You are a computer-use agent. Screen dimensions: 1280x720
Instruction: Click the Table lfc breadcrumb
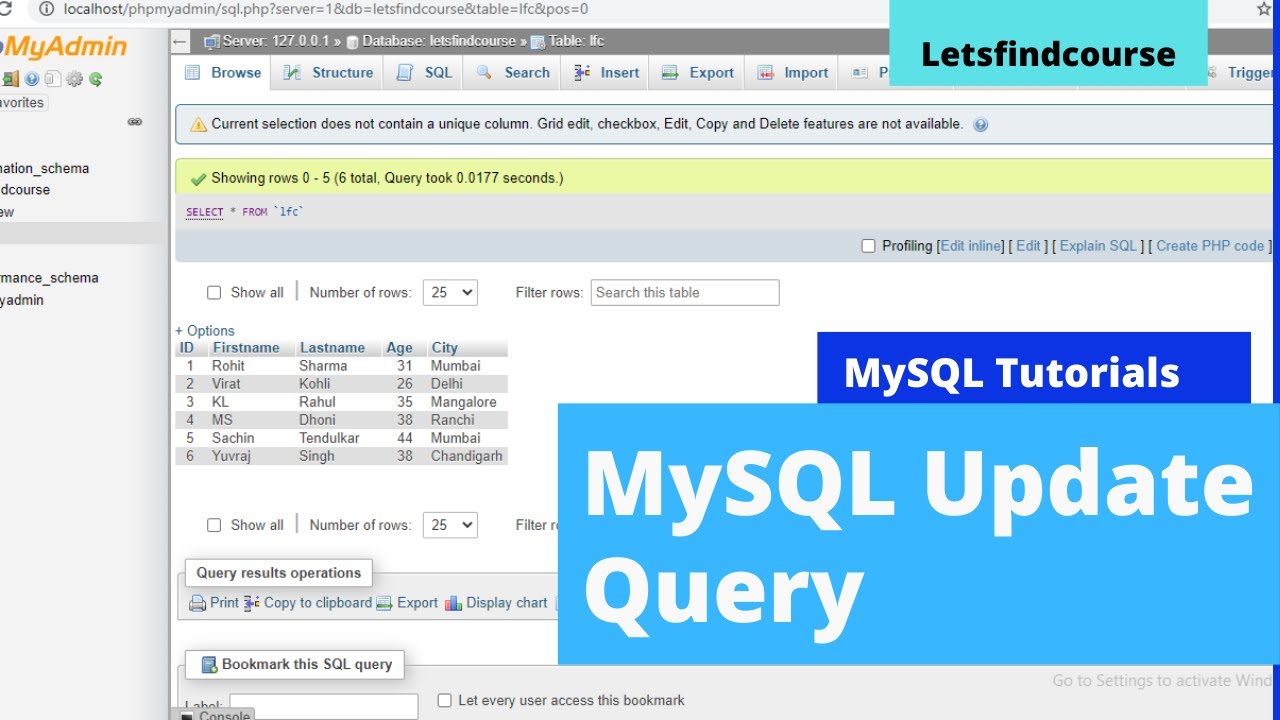(576, 41)
